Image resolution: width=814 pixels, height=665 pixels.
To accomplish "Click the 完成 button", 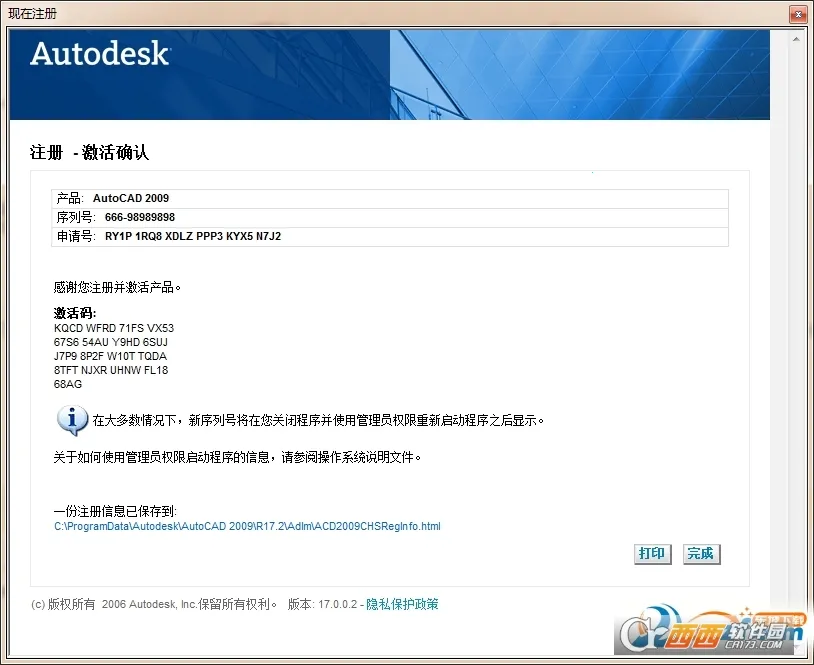I will [x=701, y=553].
